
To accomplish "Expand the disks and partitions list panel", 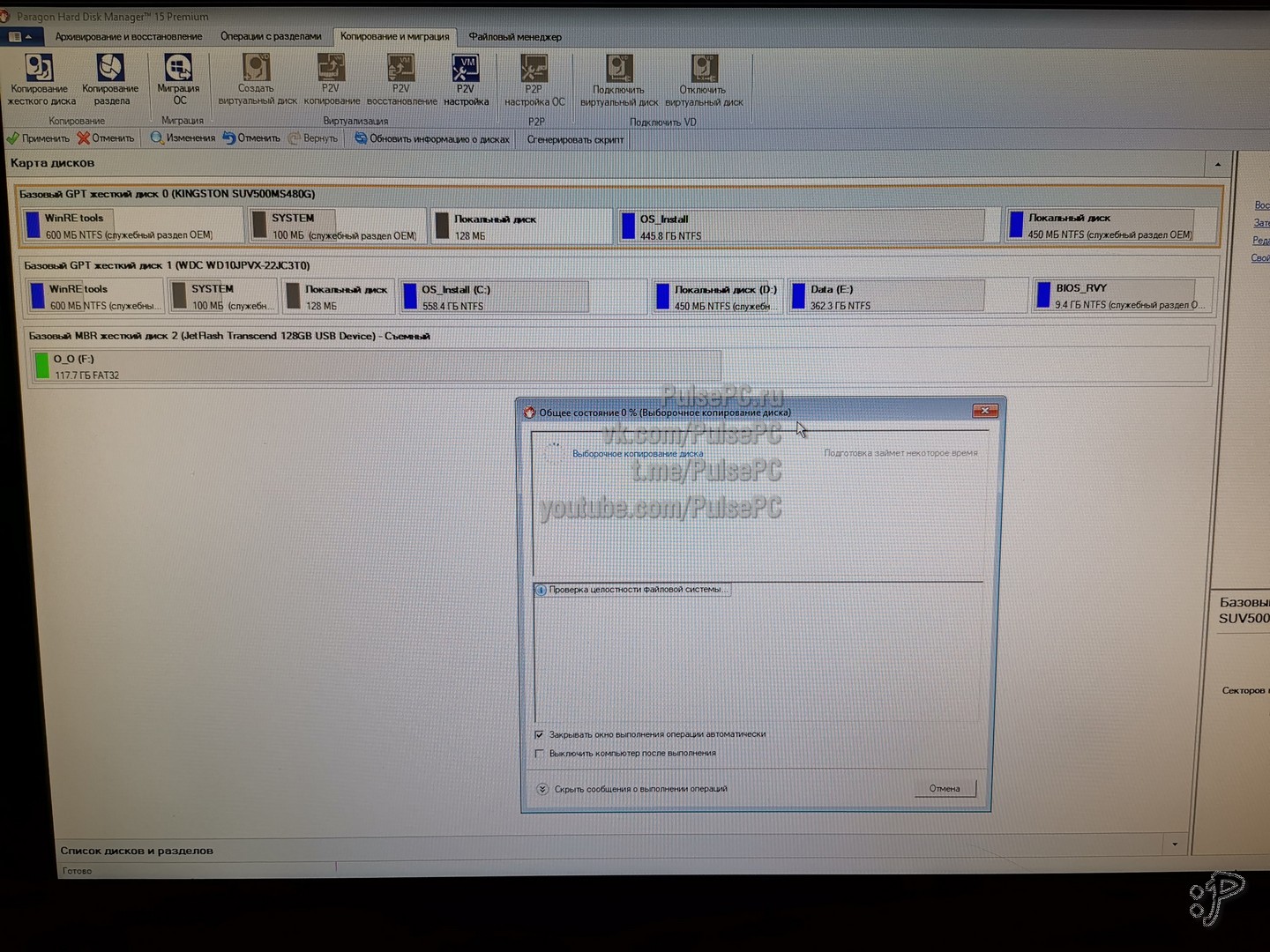I will click(1175, 844).
